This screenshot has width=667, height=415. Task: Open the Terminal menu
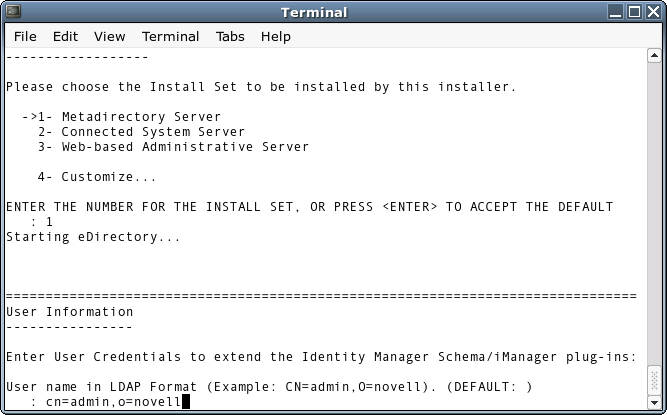click(170, 36)
